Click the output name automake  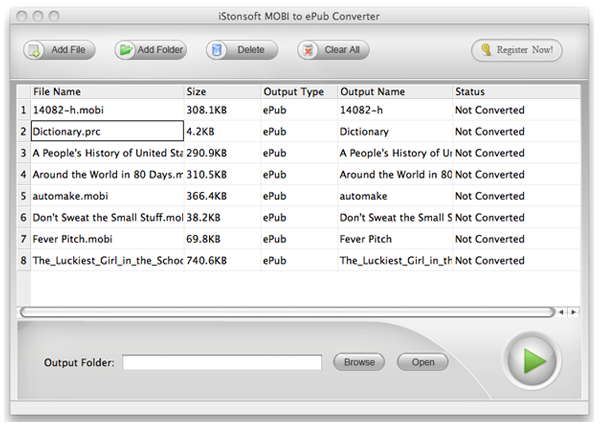(x=395, y=196)
